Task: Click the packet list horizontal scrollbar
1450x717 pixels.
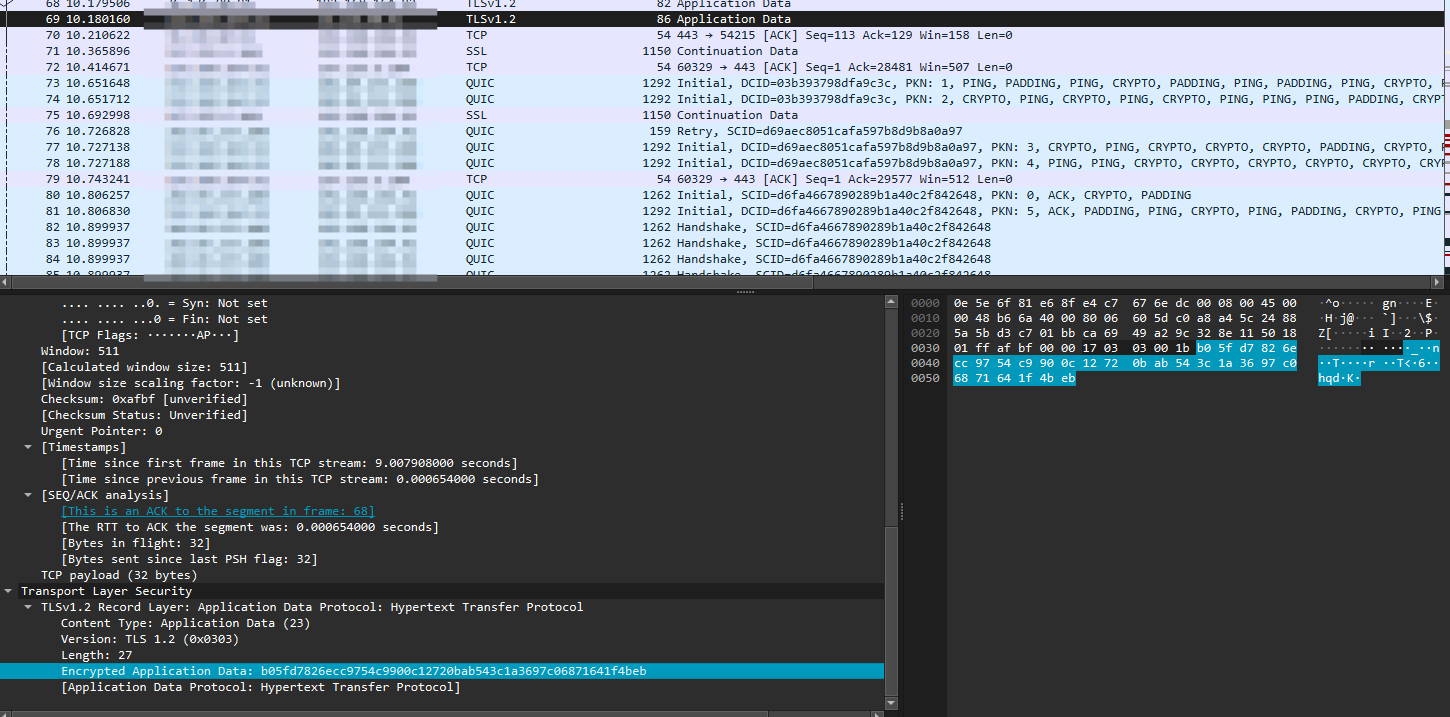Action: tap(720, 281)
